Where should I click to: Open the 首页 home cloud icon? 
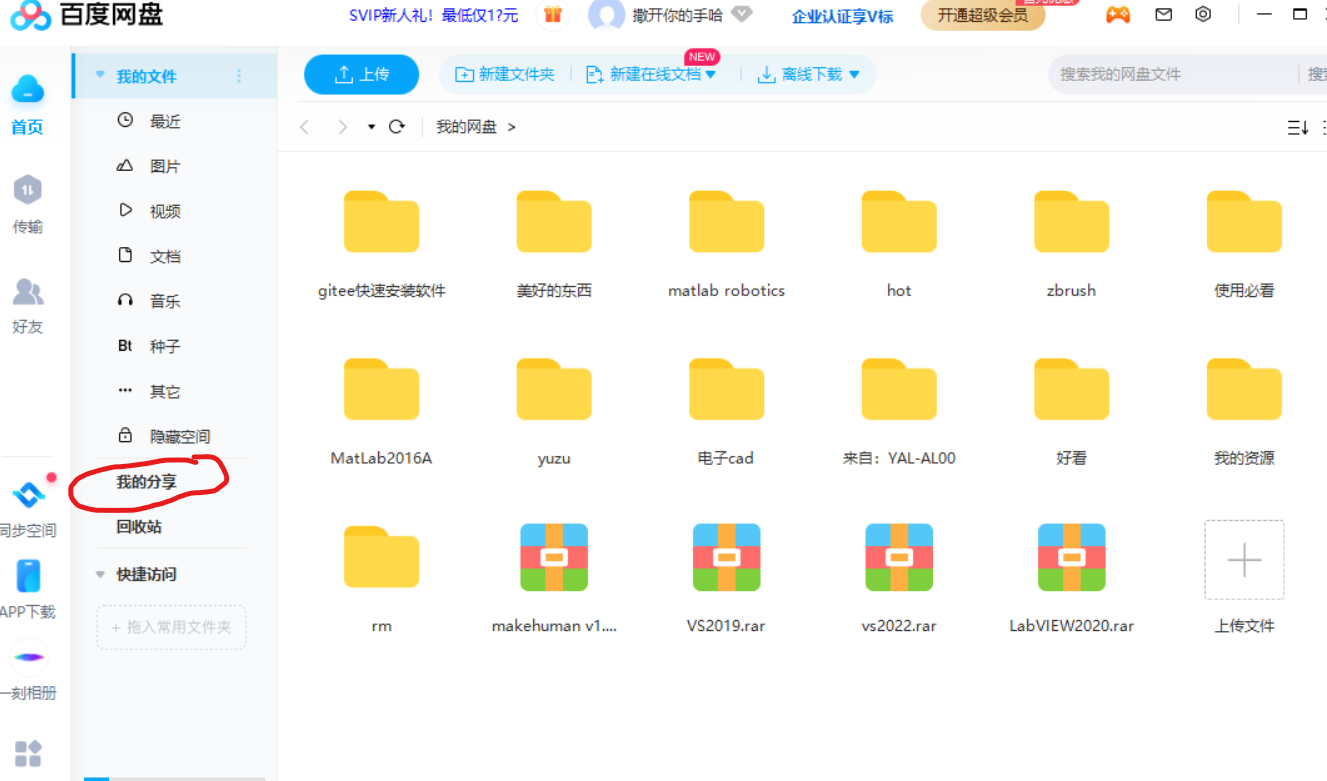(27, 89)
